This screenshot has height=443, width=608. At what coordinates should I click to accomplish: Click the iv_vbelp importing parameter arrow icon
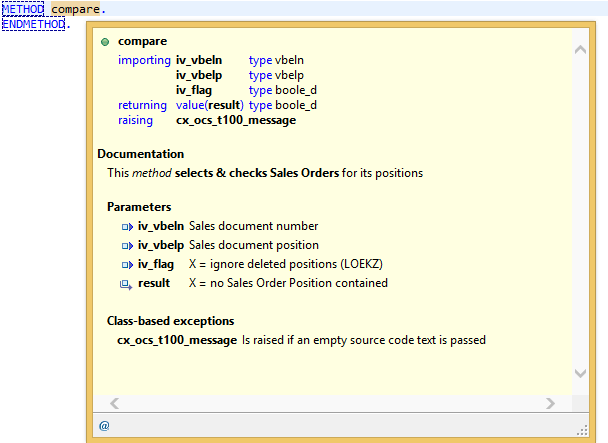126,246
